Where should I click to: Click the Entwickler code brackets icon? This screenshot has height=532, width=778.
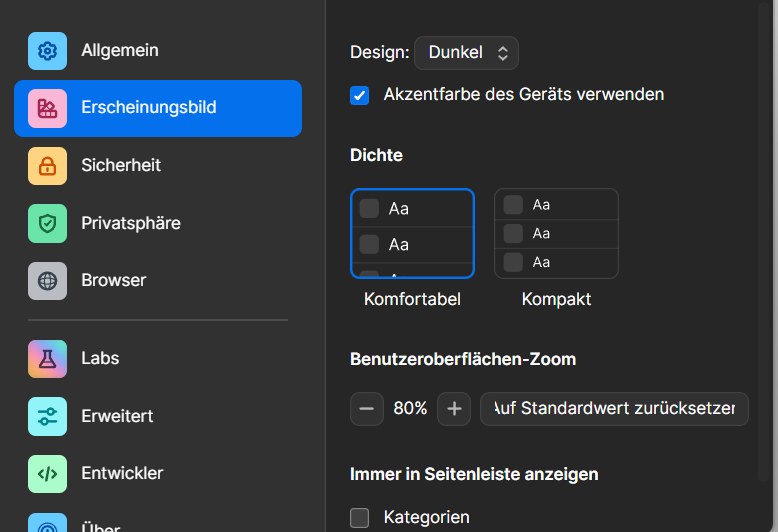(47, 474)
